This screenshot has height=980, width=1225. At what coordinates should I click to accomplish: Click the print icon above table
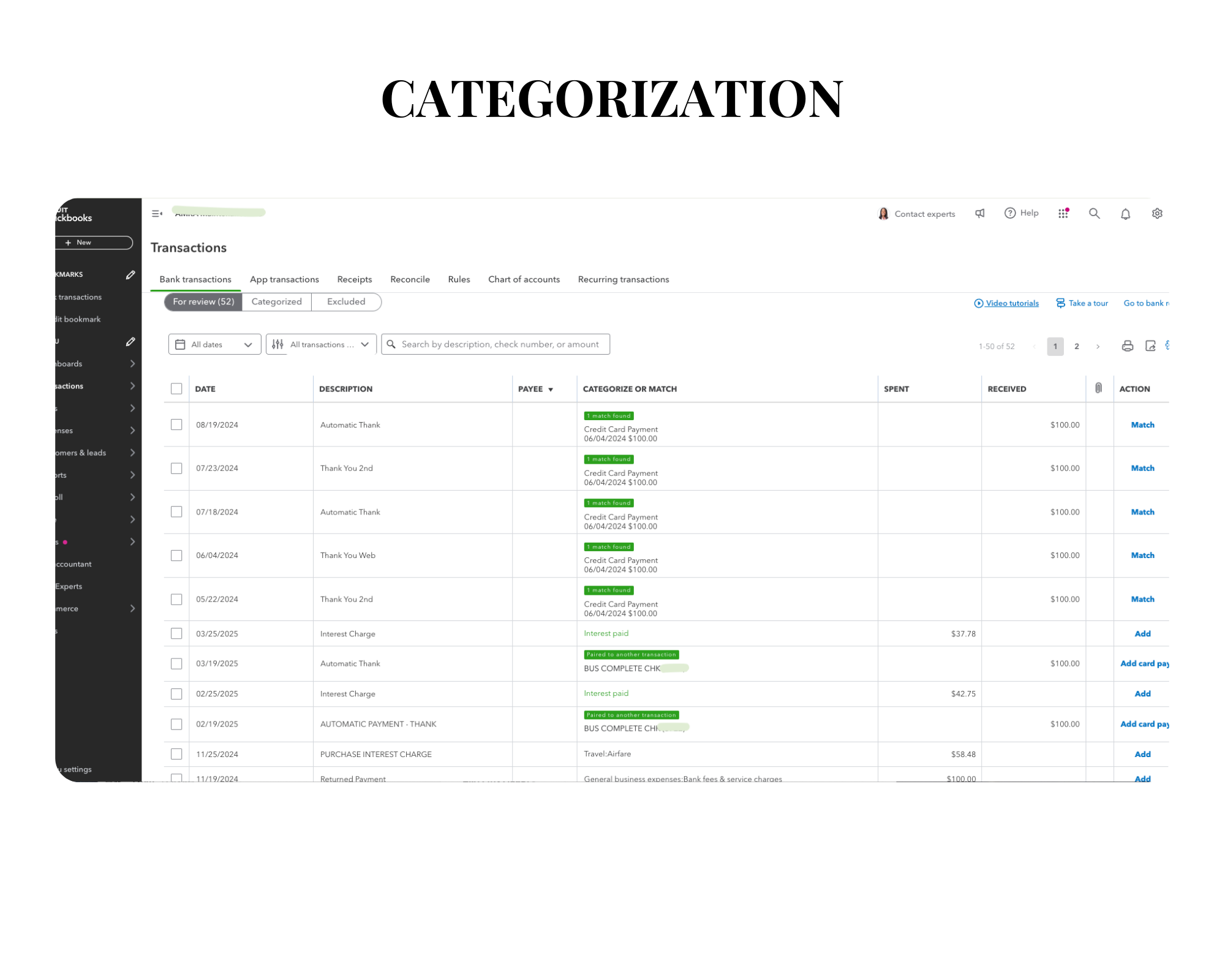point(1127,346)
